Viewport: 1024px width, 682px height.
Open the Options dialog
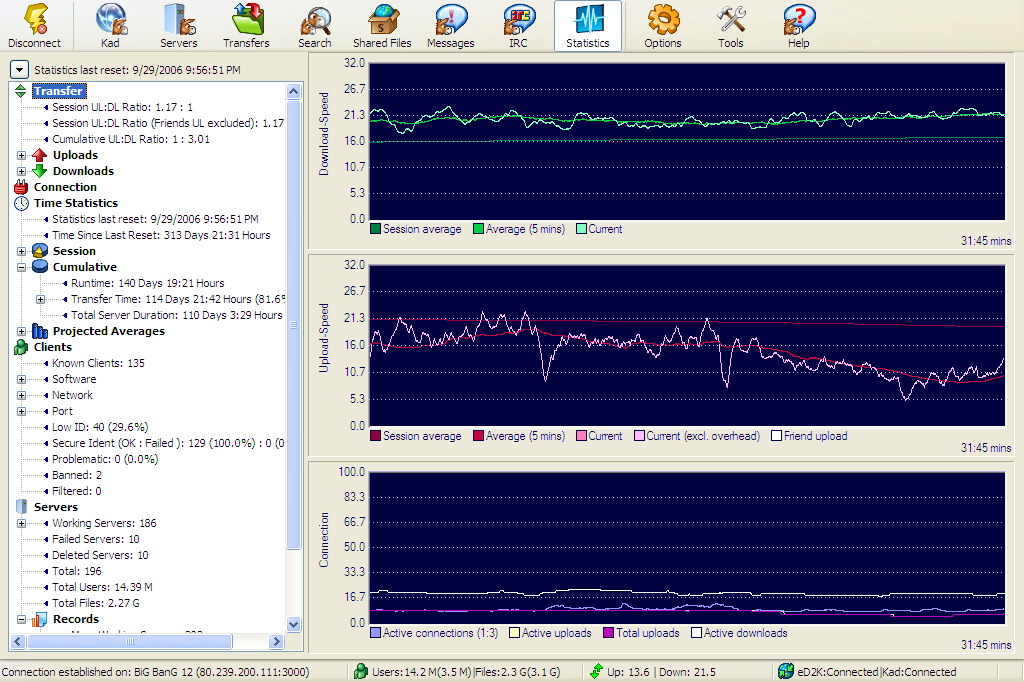point(662,26)
